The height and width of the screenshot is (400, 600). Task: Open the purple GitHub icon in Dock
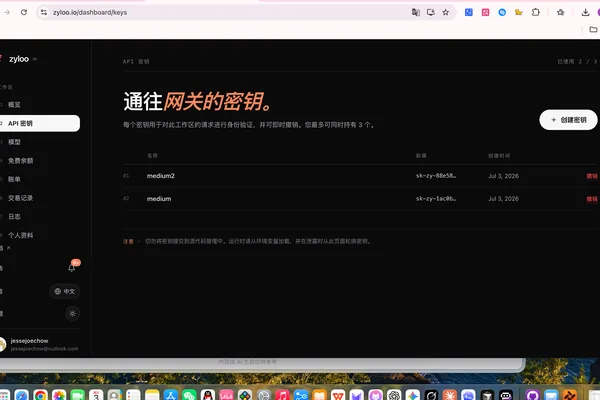pyautogui.click(x=532, y=395)
